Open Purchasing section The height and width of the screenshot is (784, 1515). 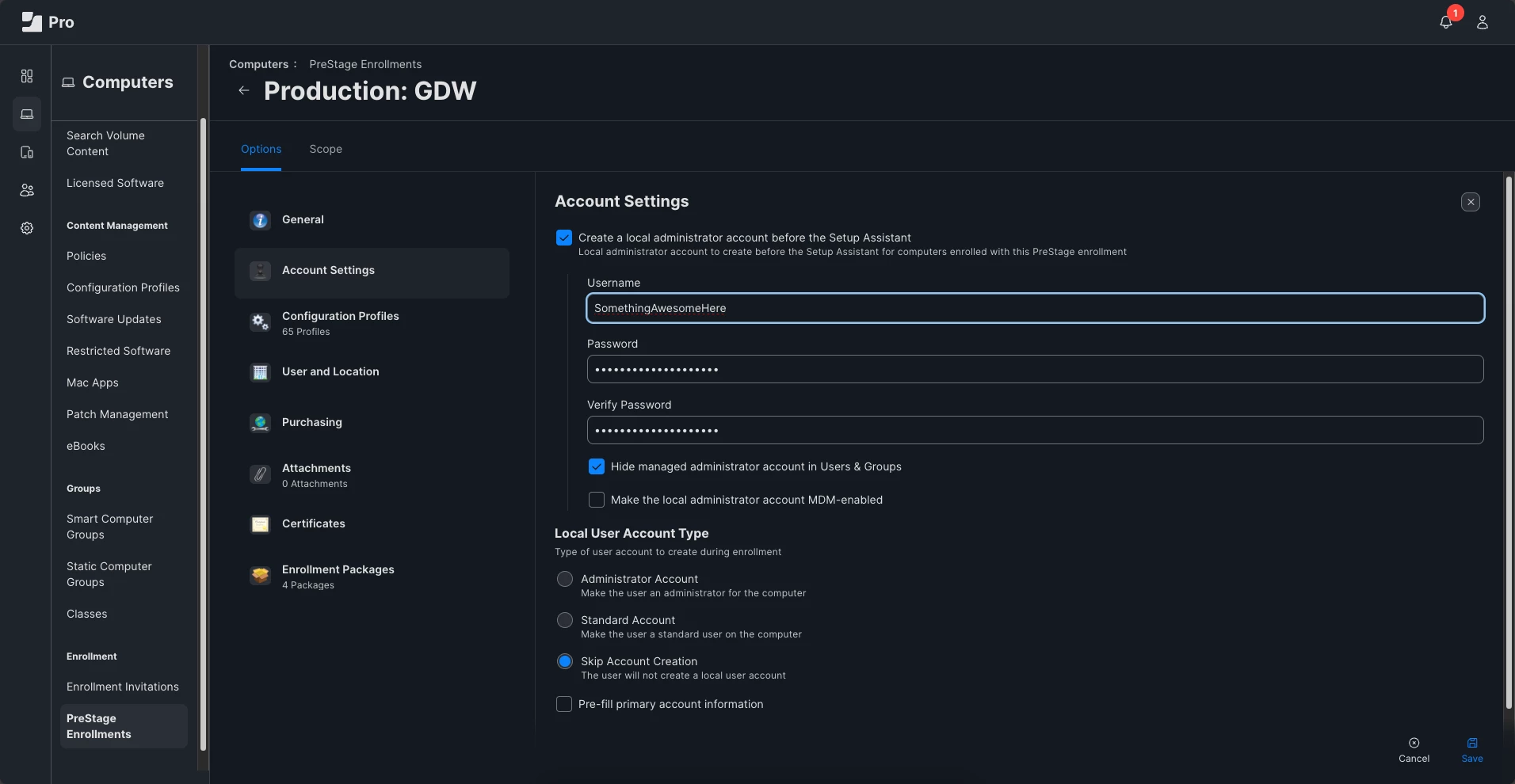[372, 423]
